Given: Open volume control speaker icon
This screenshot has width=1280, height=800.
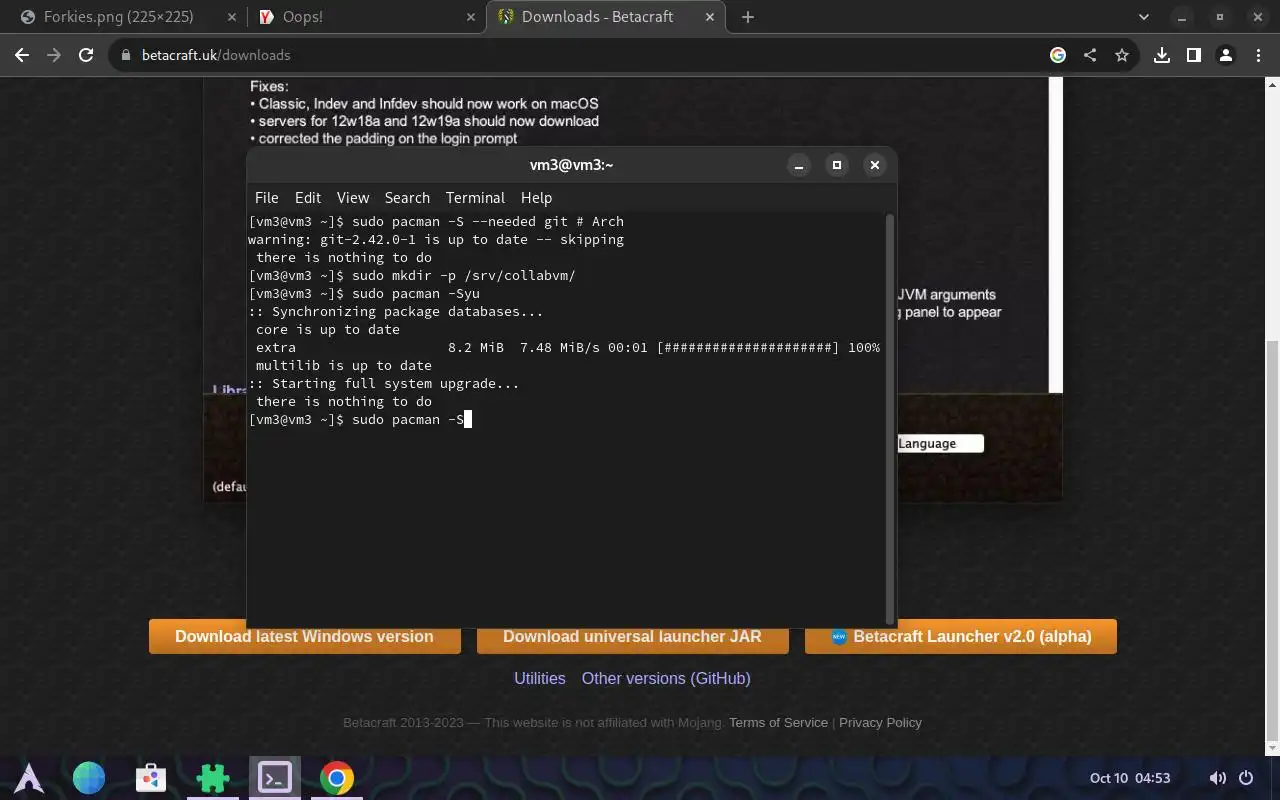Looking at the screenshot, I should coord(1217,777).
